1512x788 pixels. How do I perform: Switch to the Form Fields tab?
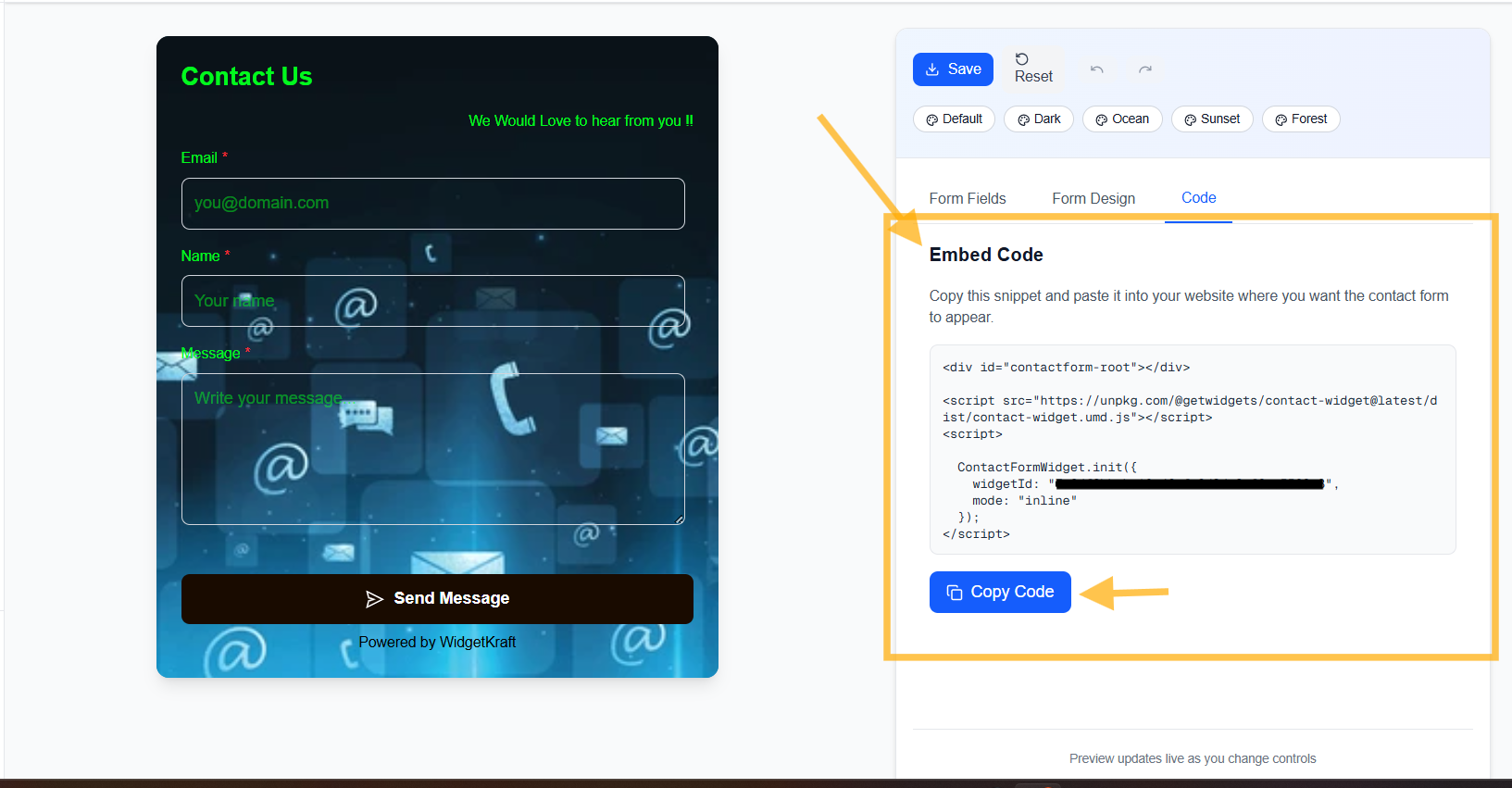click(x=968, y=198)
